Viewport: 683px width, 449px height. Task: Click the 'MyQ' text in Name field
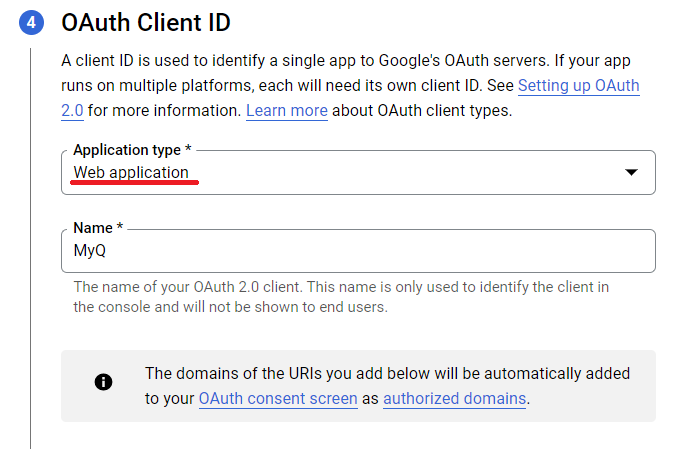pos(90,251)
